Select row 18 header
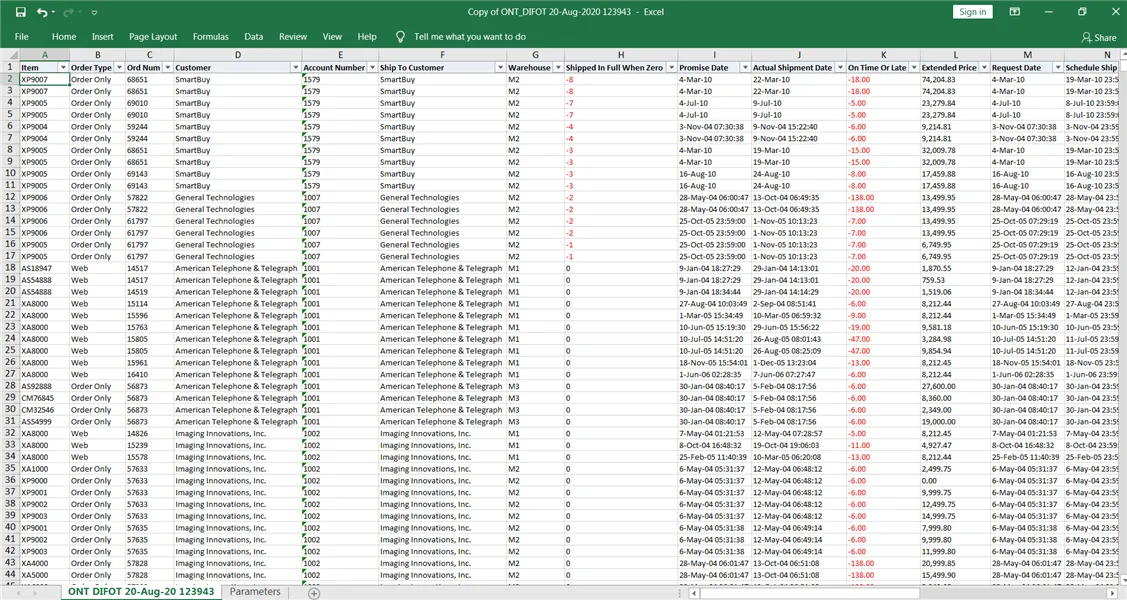This screenshot has width=1127, height=600. point(10,268)
